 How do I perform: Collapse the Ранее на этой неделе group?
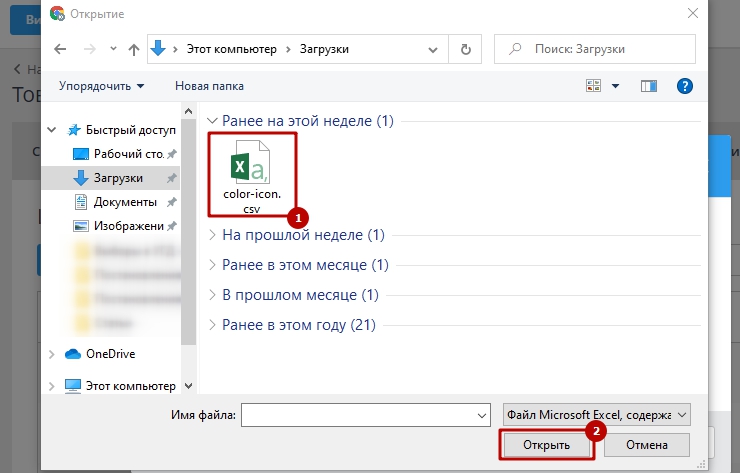tap(211, 121)
